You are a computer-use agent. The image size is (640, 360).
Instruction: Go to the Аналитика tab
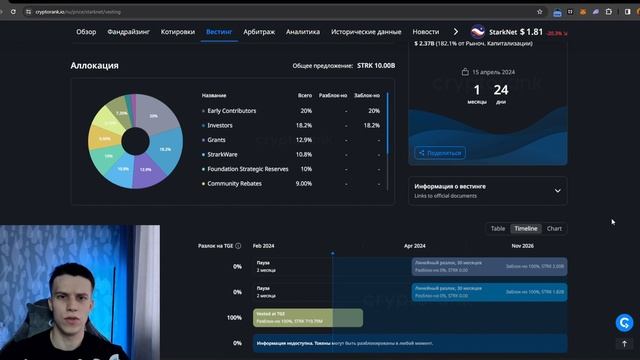[303, 32]
